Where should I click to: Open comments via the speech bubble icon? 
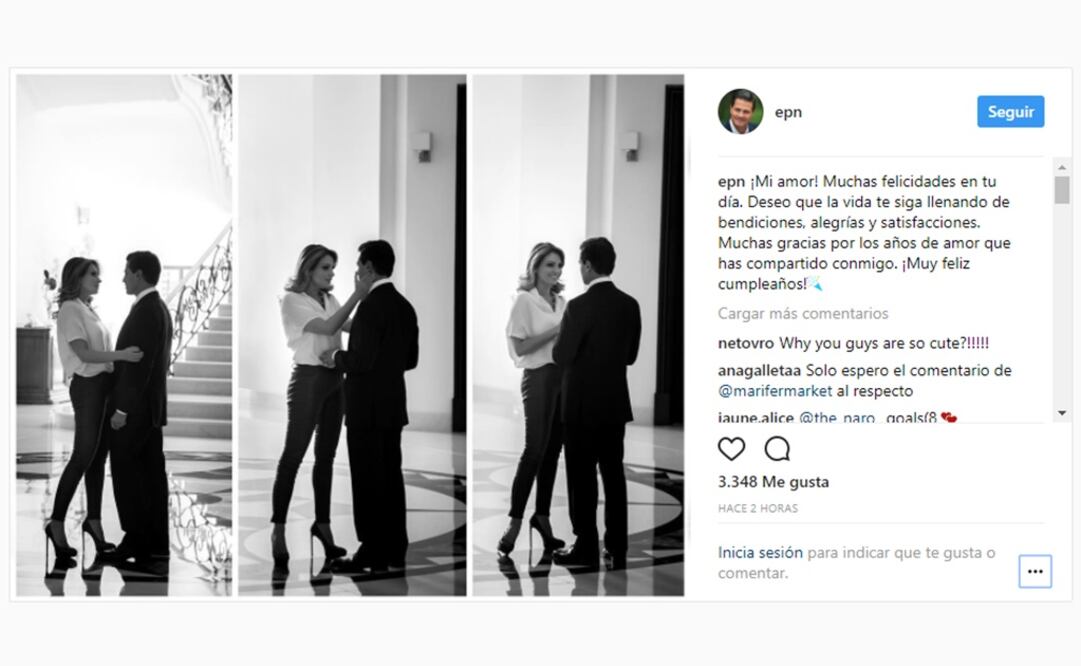[778, 449]
